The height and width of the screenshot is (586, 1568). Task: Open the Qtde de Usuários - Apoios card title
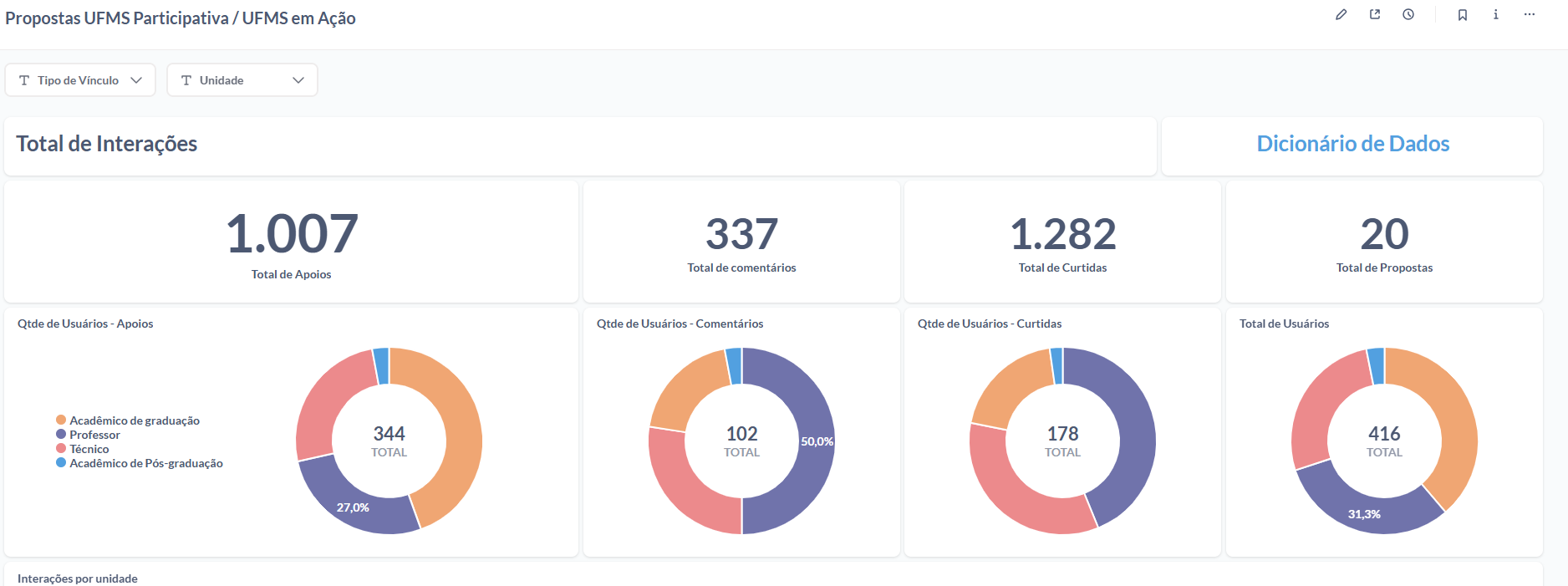85,324
